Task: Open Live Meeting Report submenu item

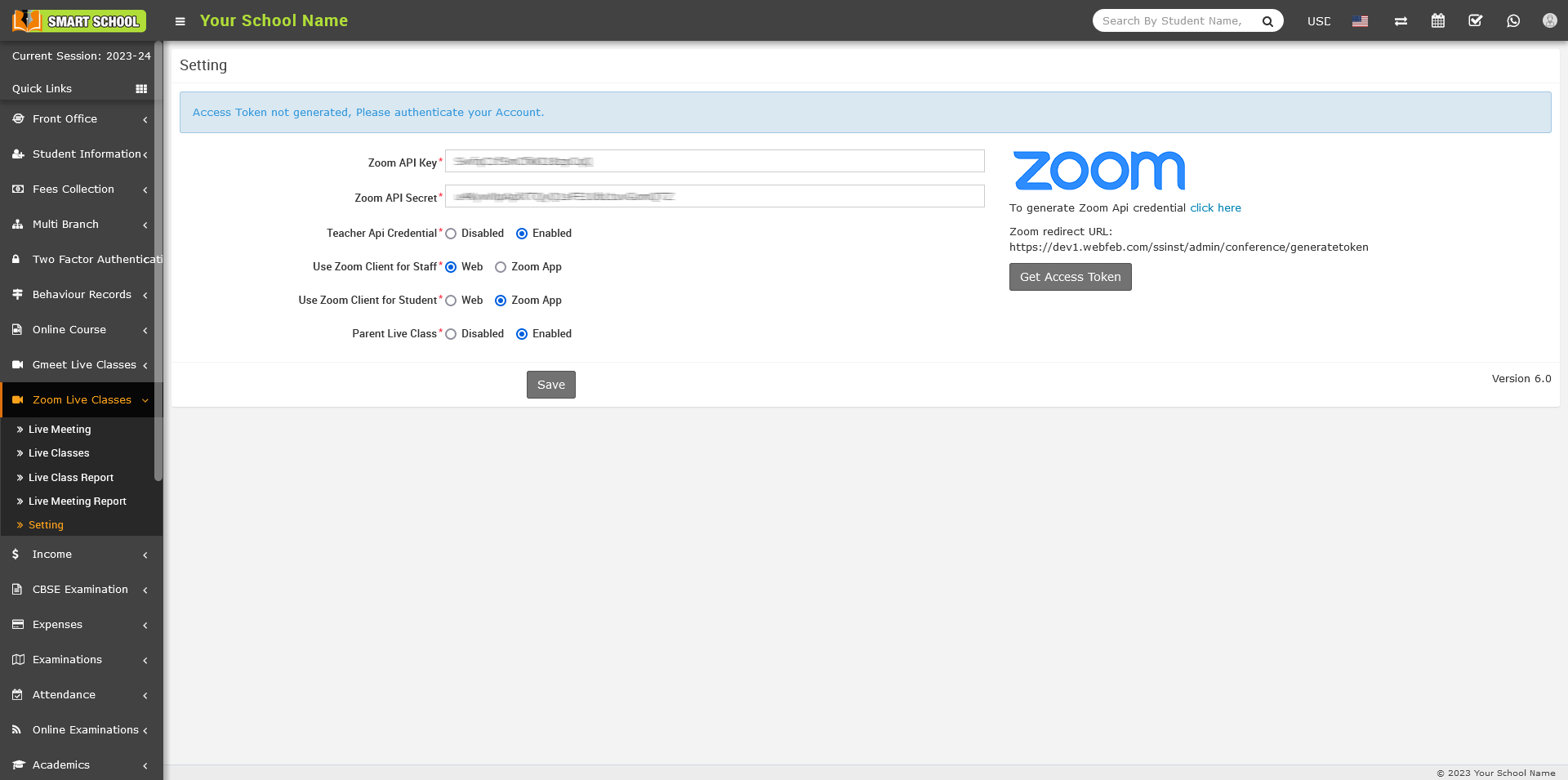Action: [77, 501]
